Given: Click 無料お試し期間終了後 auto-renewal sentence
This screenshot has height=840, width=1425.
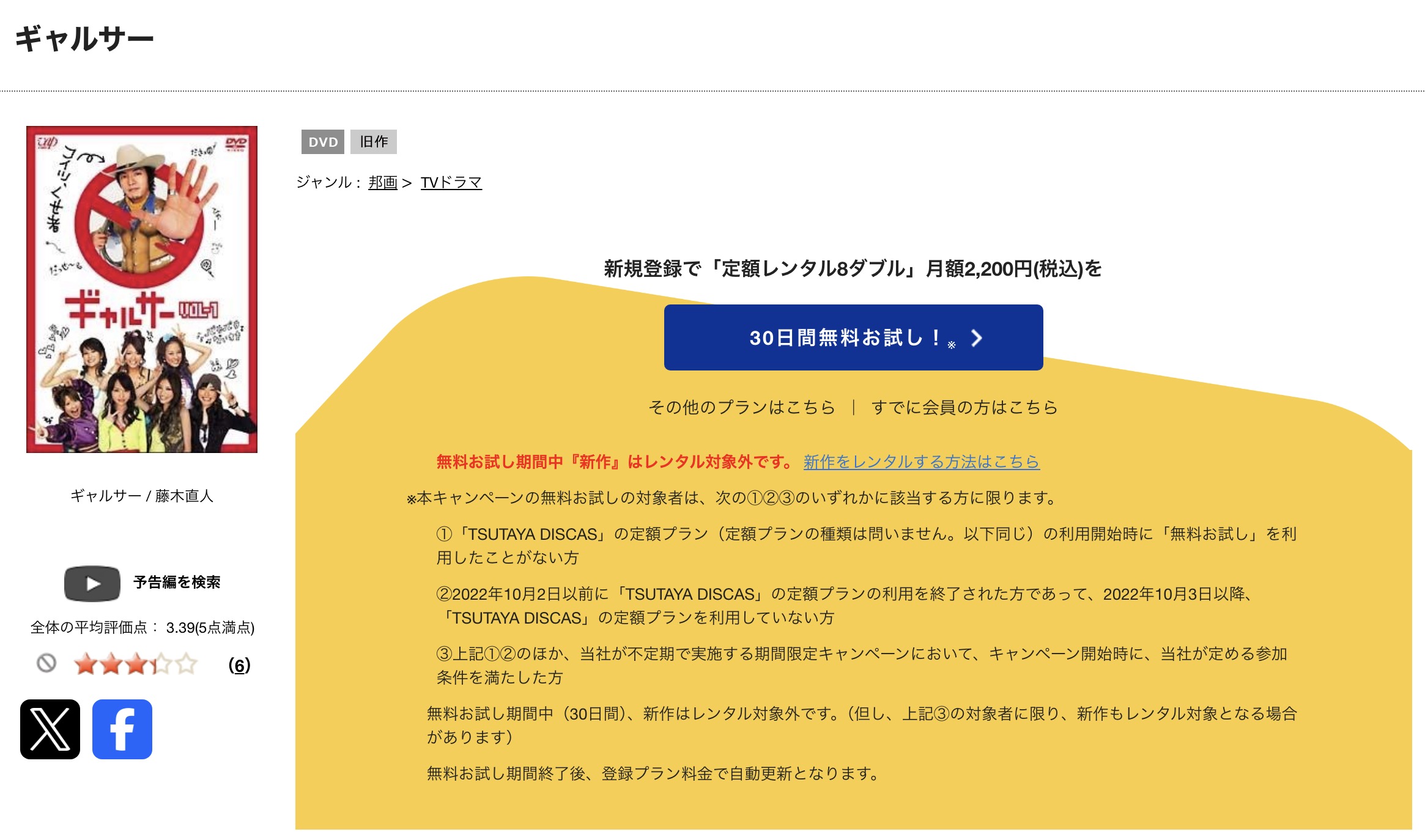Looking at the screenshot, I should click(653, 774).
